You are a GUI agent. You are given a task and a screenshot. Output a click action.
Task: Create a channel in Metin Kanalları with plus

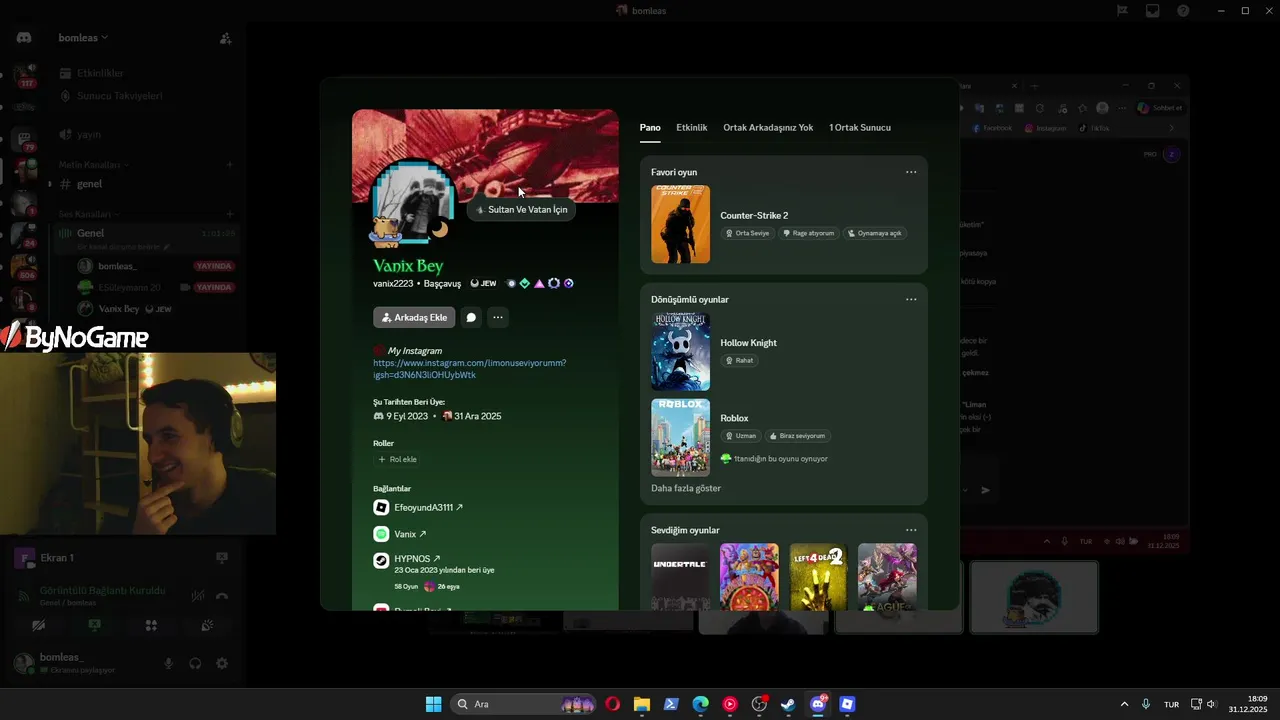[x=229, y=164]
